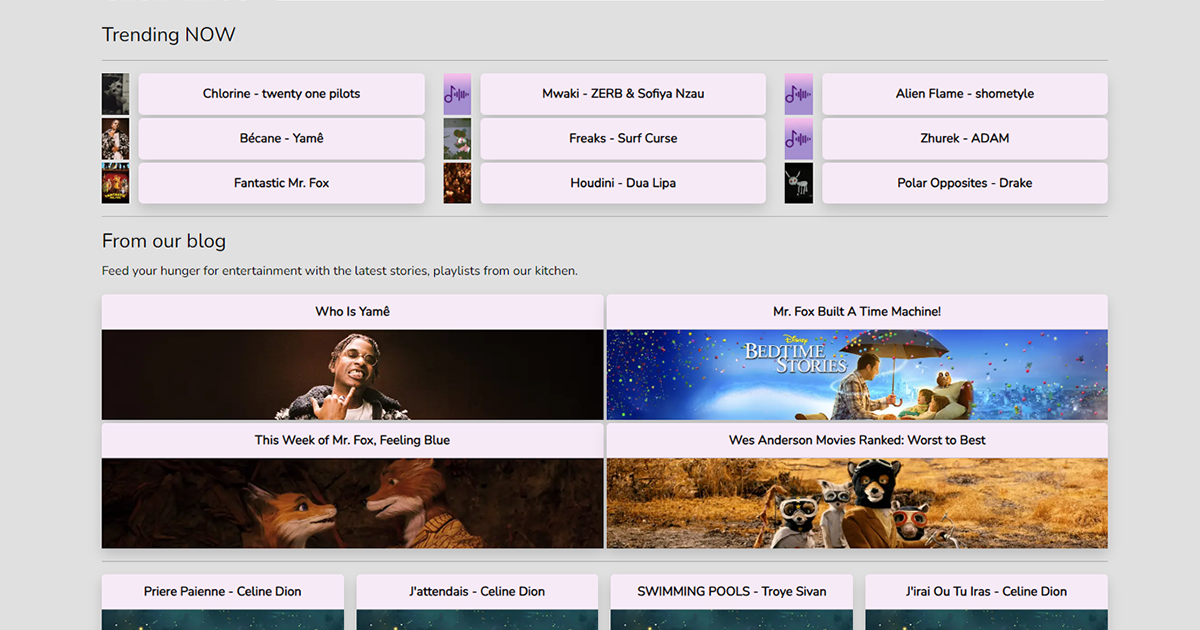The height and width of the screenshot is (630, 1200).
Task: Open This Week of Mr. Fox, Feeling Blue
Action: (x=352, y=441)
